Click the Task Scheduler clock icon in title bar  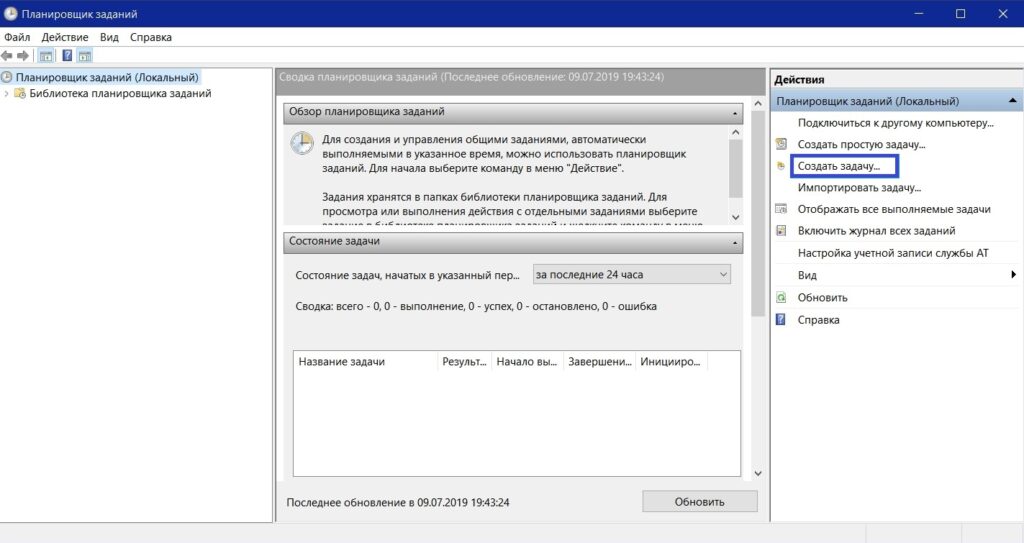10,13
